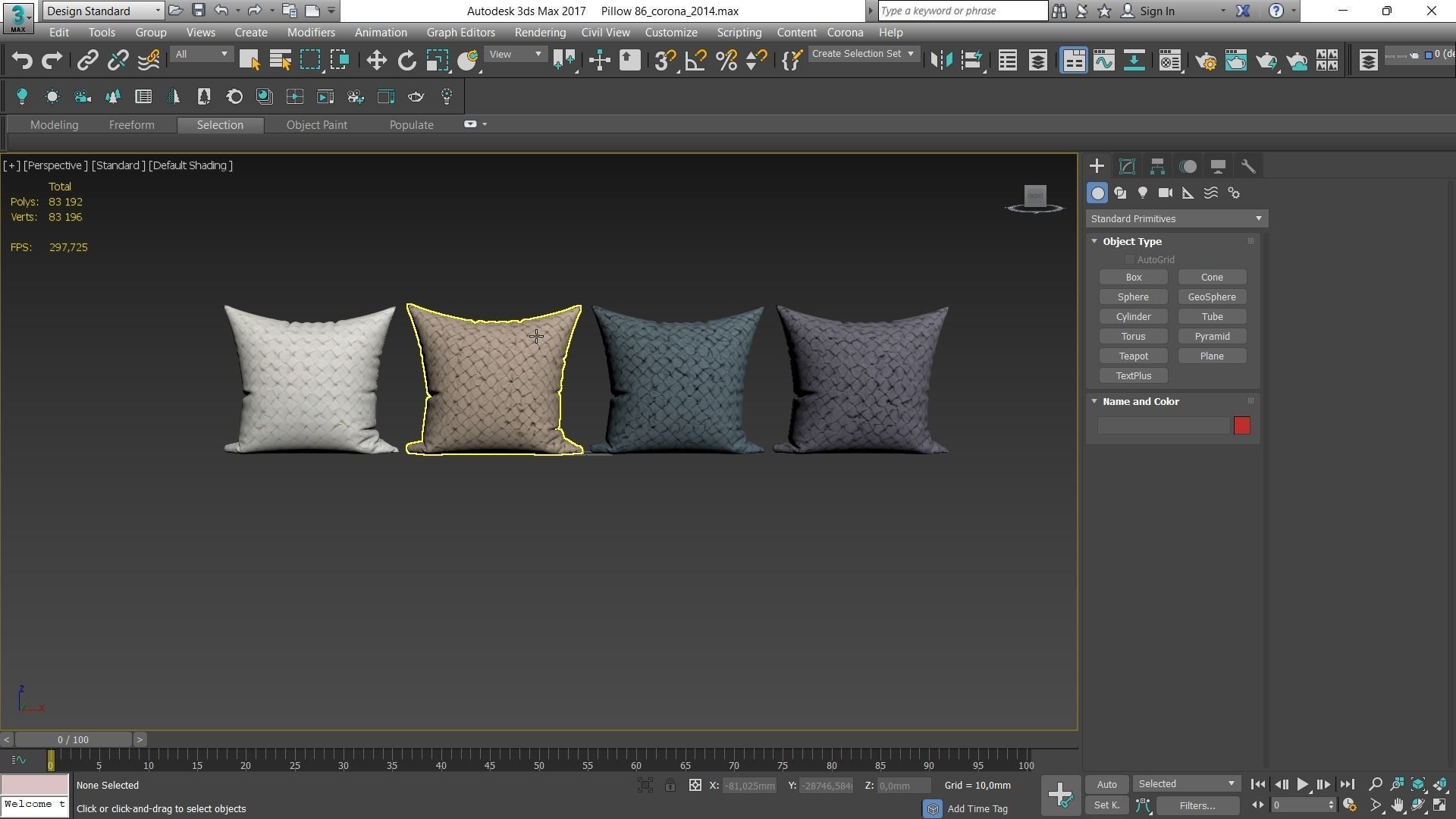Image resolution: width=1456 pixels, height=819 pixels.
Task: Switch to Modify command panel
Action: pos(1127,166)
